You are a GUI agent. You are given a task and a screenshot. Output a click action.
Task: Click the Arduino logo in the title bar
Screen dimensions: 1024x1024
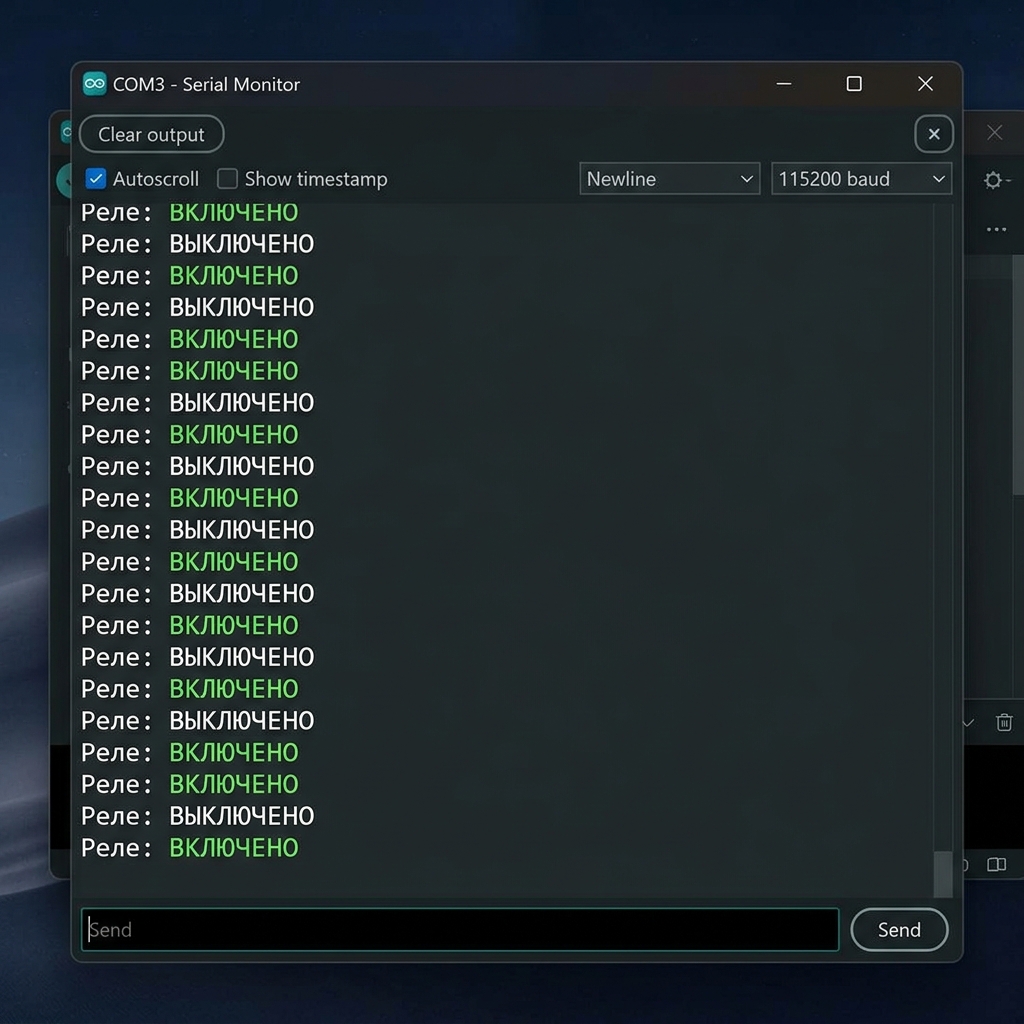tap(95, 84)
